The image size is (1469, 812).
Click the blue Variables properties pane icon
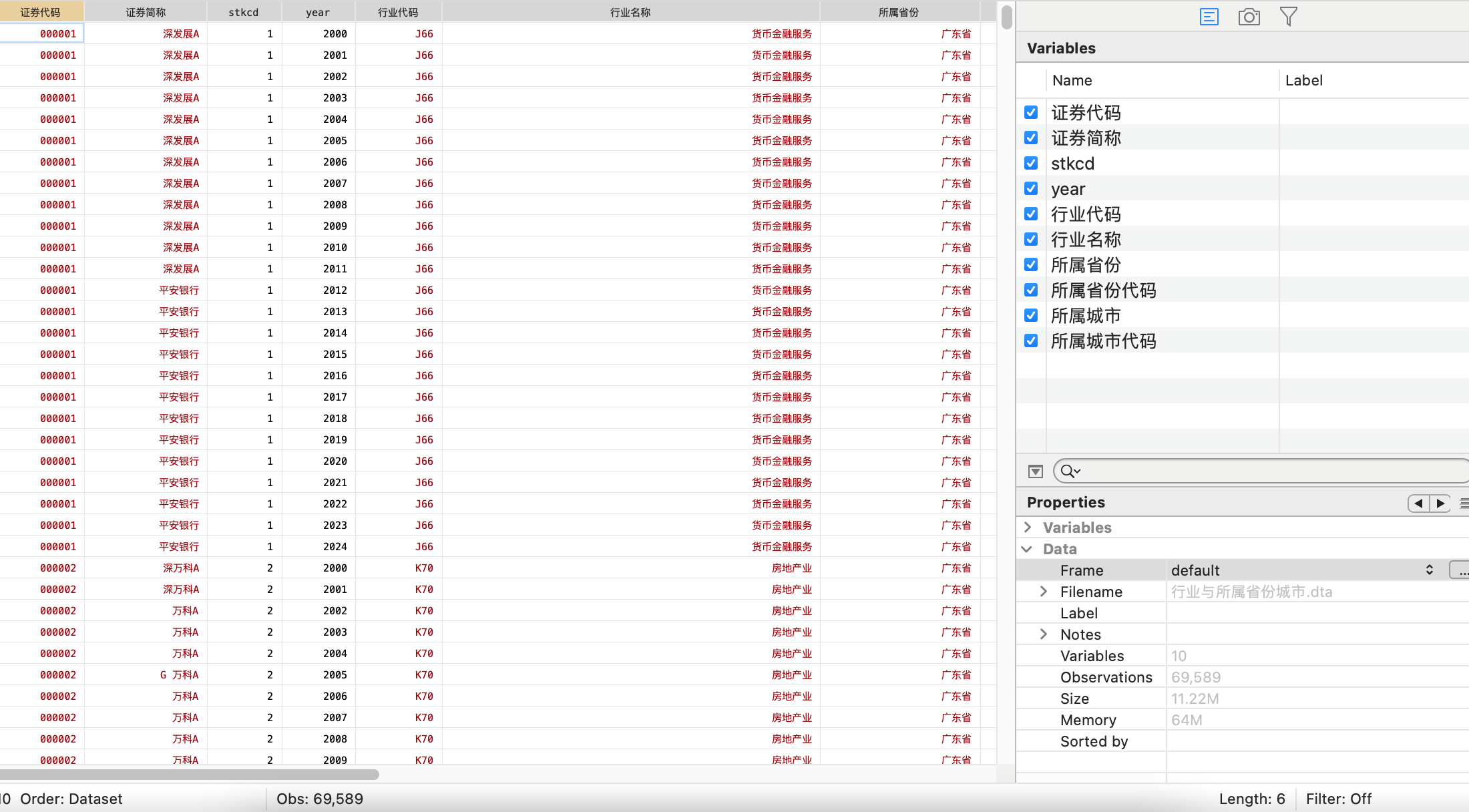[1209, 17]
